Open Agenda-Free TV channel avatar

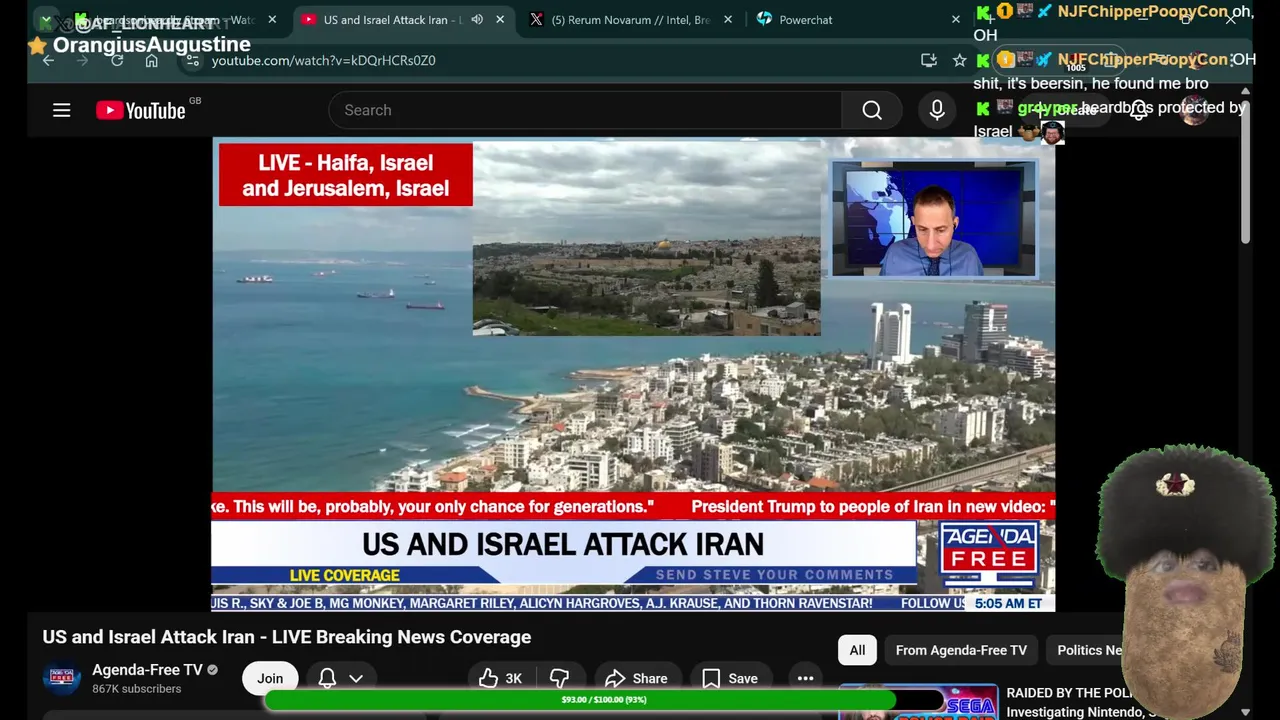[x=61, y=678]
